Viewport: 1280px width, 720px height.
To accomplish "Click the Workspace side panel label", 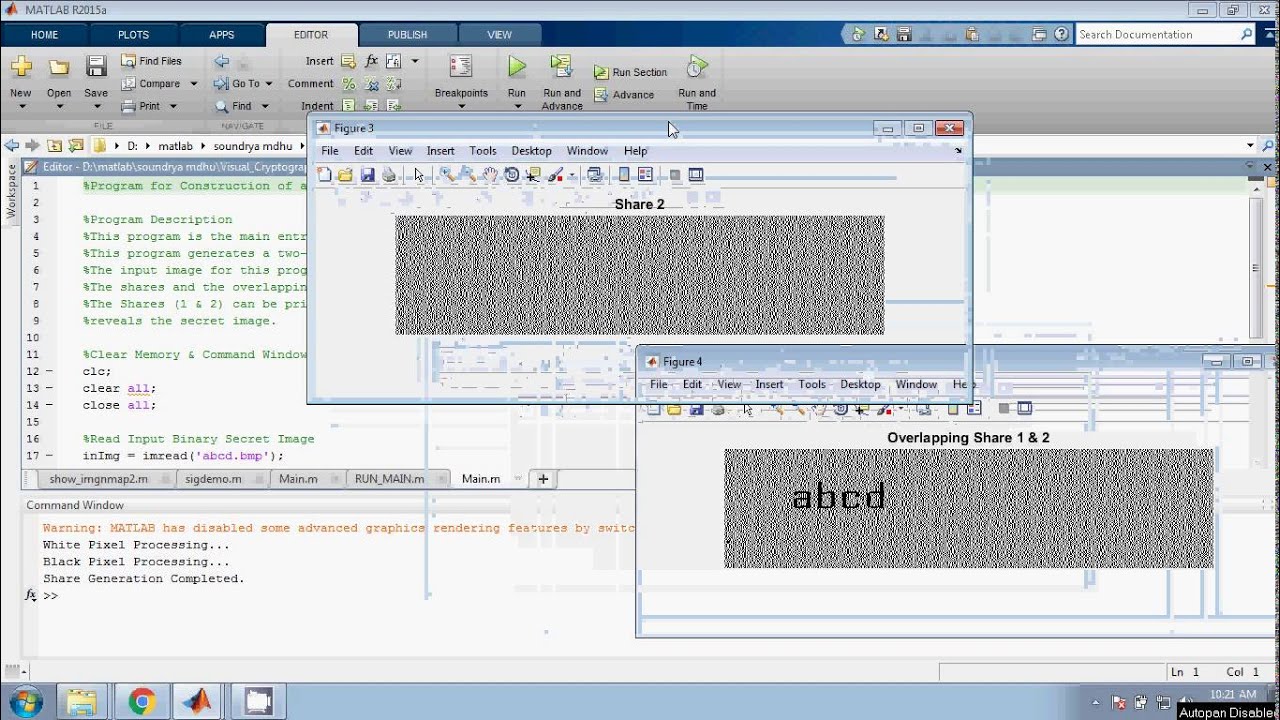I will (x=11, y=192).
